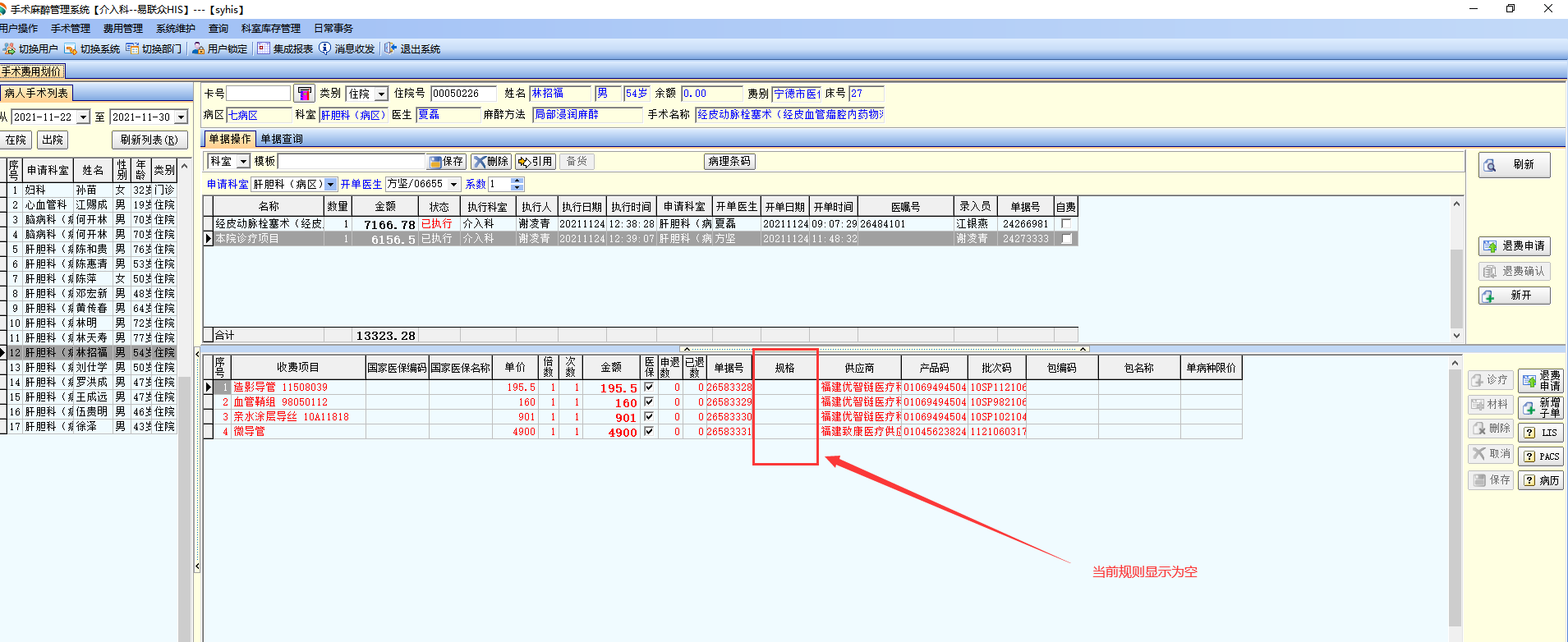Toggle 自费 checkbox for 本院诊疗项目 row
The width and height of the screenshot is (1568, 642).
(1066, 239)
